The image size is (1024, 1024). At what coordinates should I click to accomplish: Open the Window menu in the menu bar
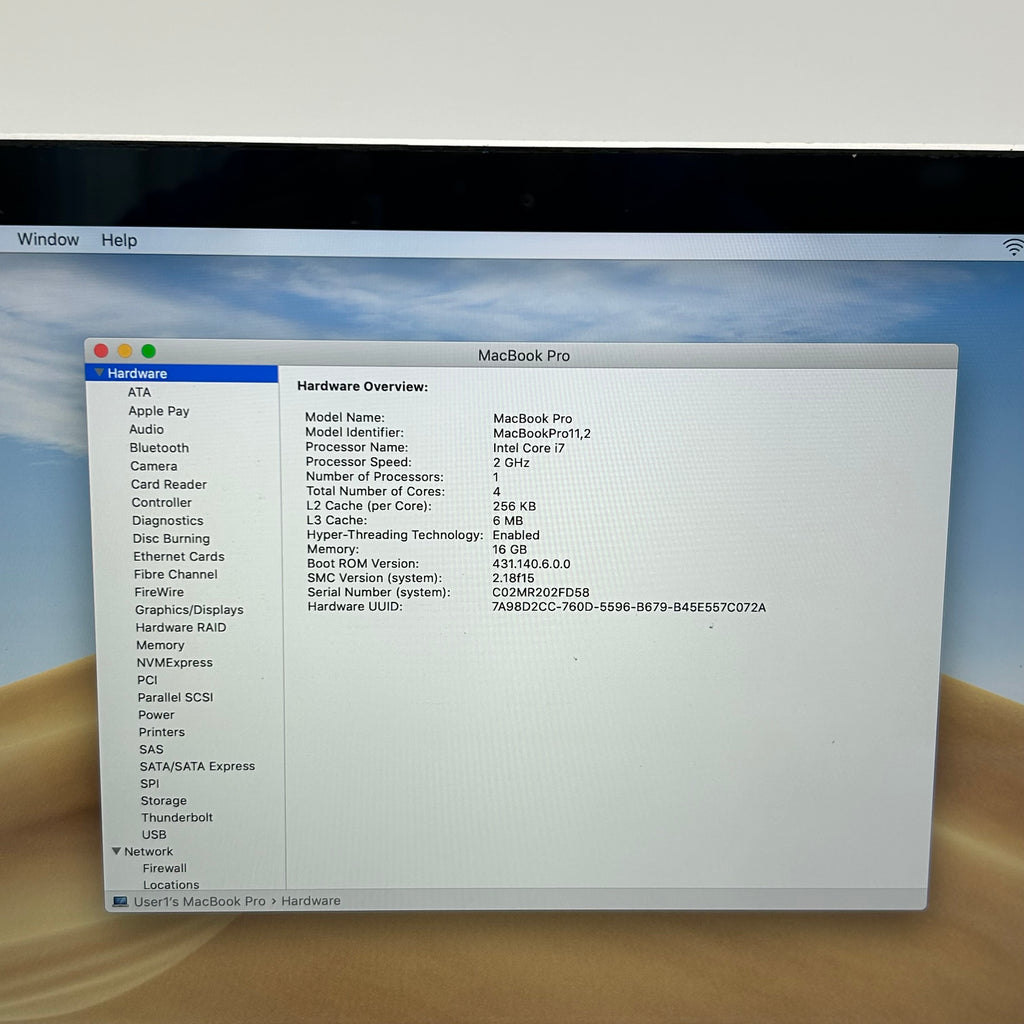click(48, 240)
